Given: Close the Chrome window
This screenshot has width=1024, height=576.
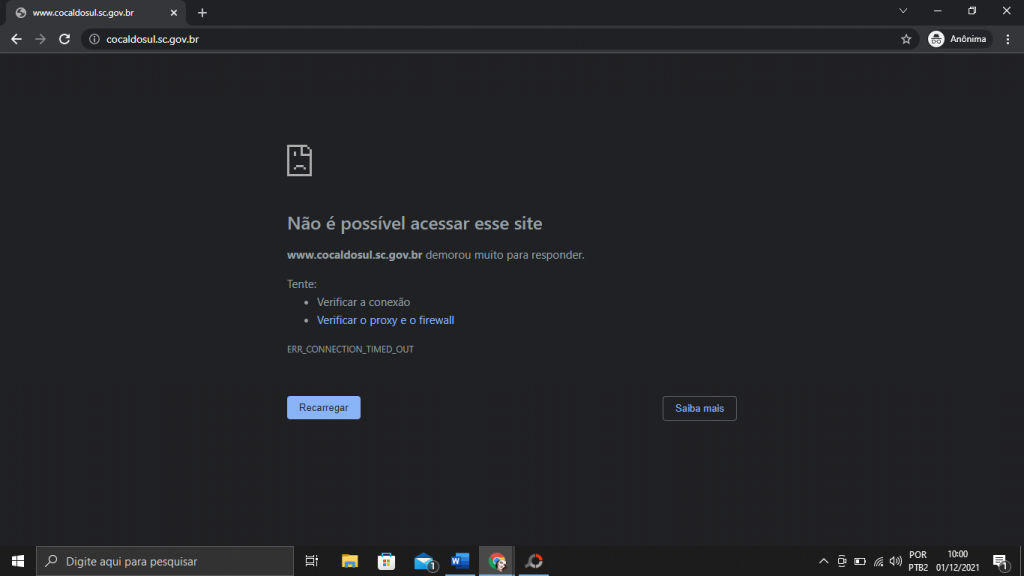Looking at the screenshot, I should [1006, 10].
